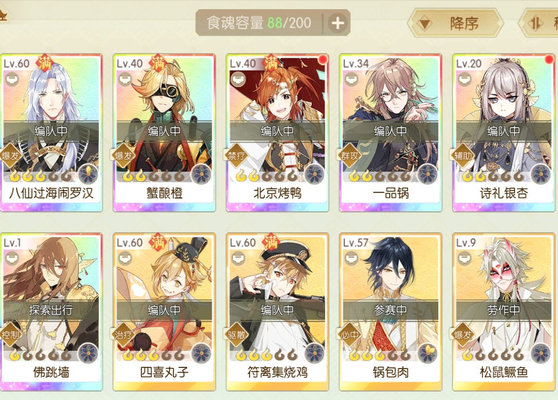The image size is (558, 400).
Task: Open the 降序 sort order dropdown
Action: click(x=455, y=24)
